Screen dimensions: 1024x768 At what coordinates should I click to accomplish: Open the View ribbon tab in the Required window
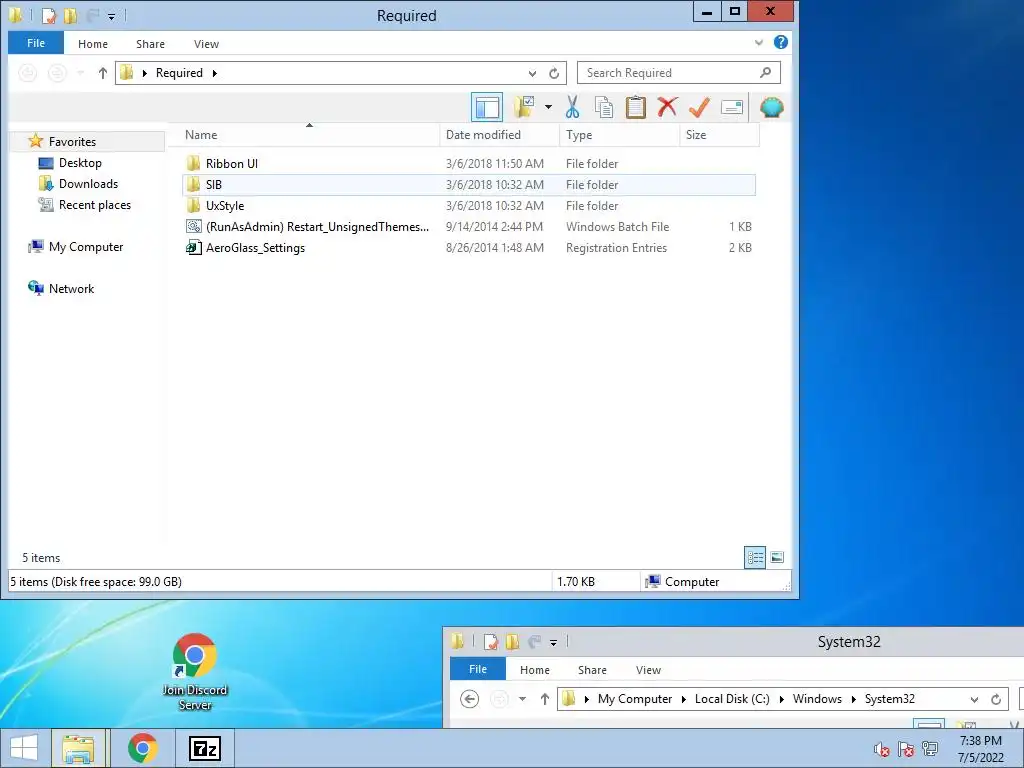206,44
